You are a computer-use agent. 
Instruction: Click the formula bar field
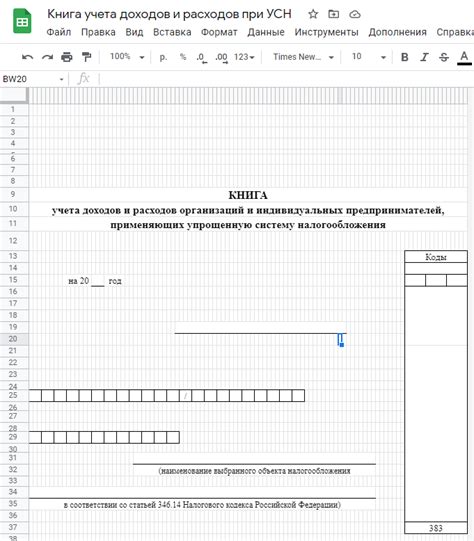[x=286, y=79]
